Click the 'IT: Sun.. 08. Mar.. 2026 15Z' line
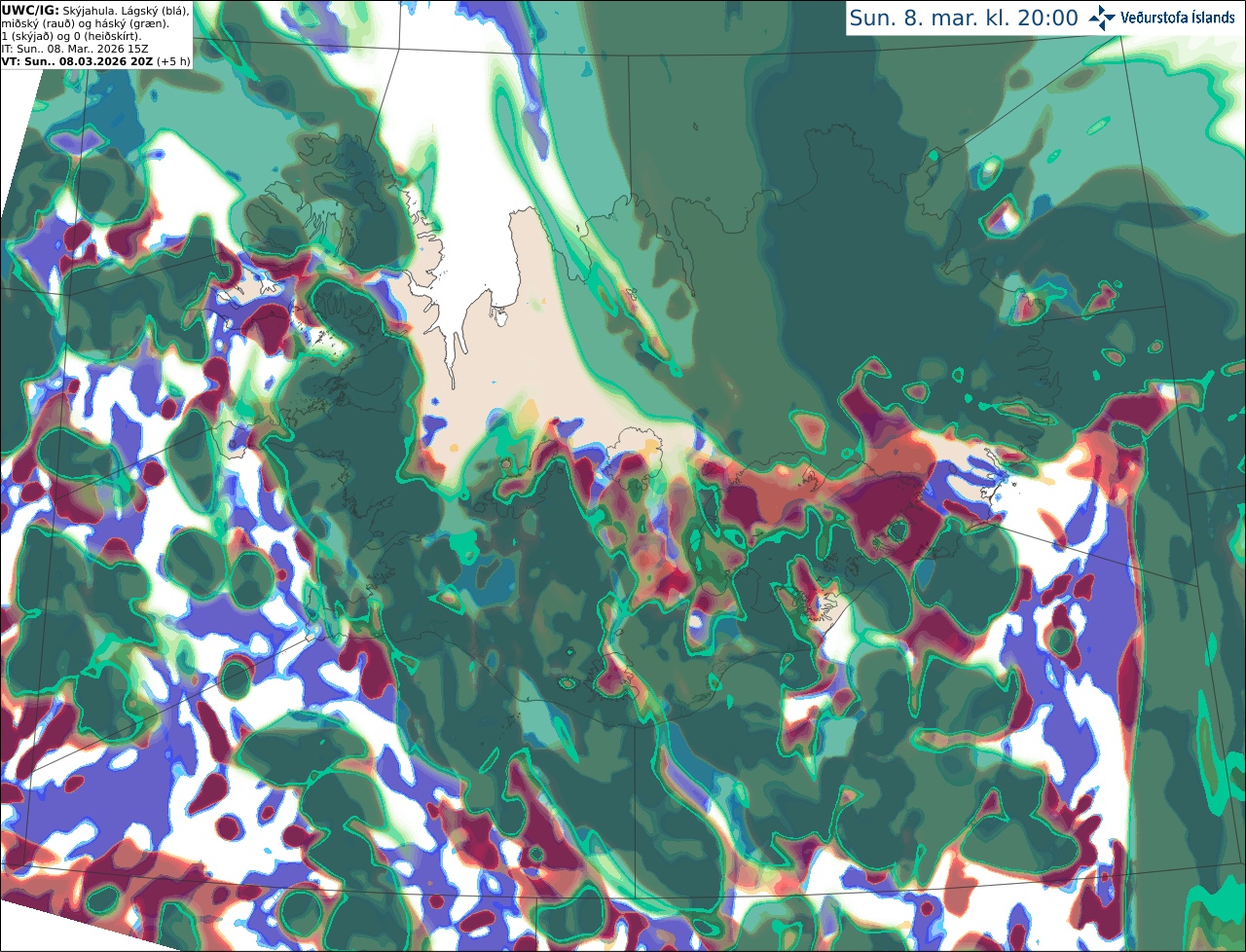The height and width of the screenshot is (952, 1246). coord(75,49)
